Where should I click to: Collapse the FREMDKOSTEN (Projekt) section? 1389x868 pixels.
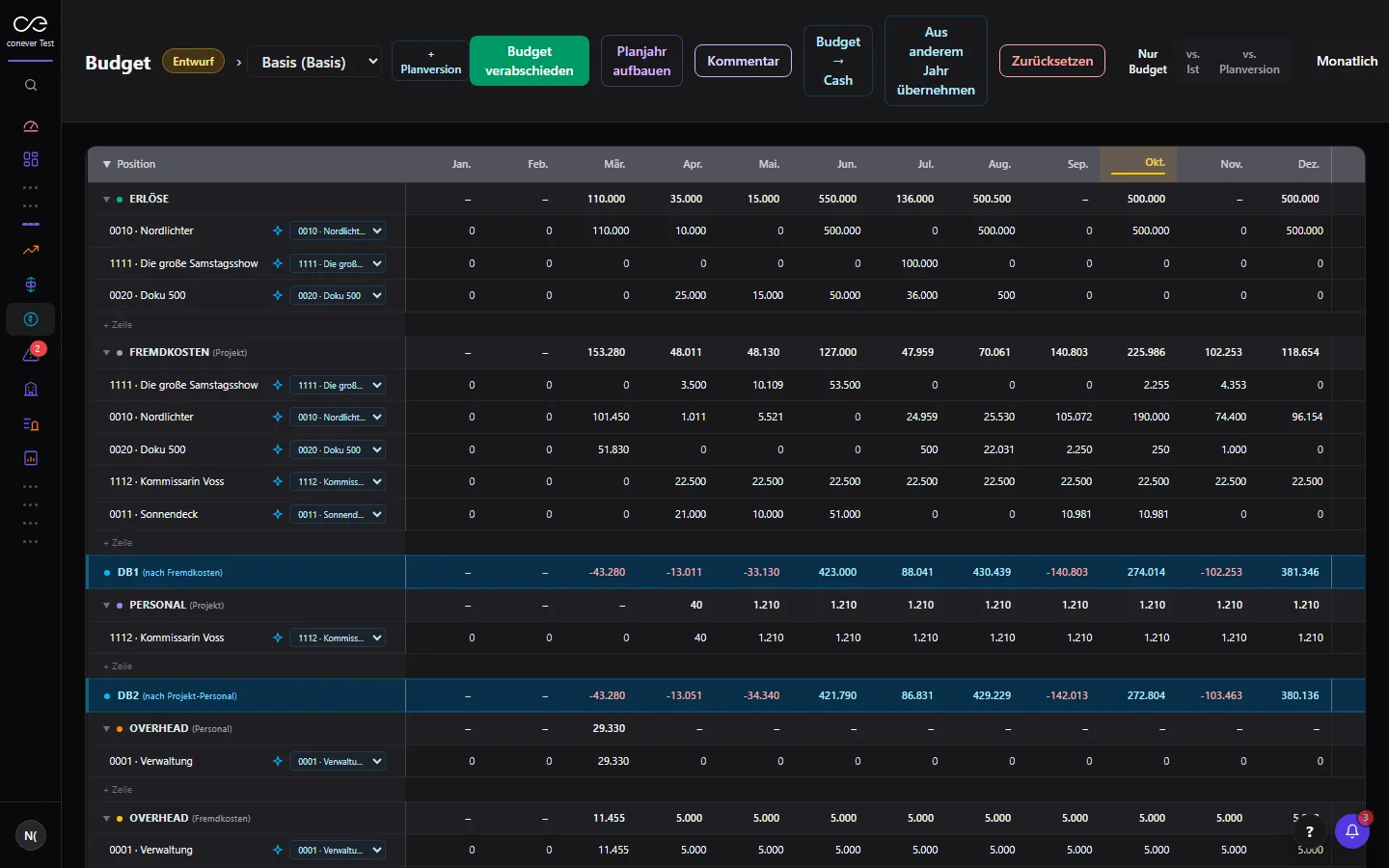pos(106,353)
